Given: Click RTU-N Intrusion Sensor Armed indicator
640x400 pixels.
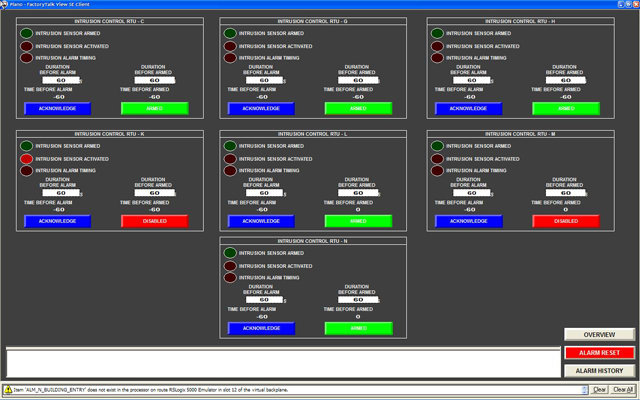Looking at the screenshot, I should [231, 253].
